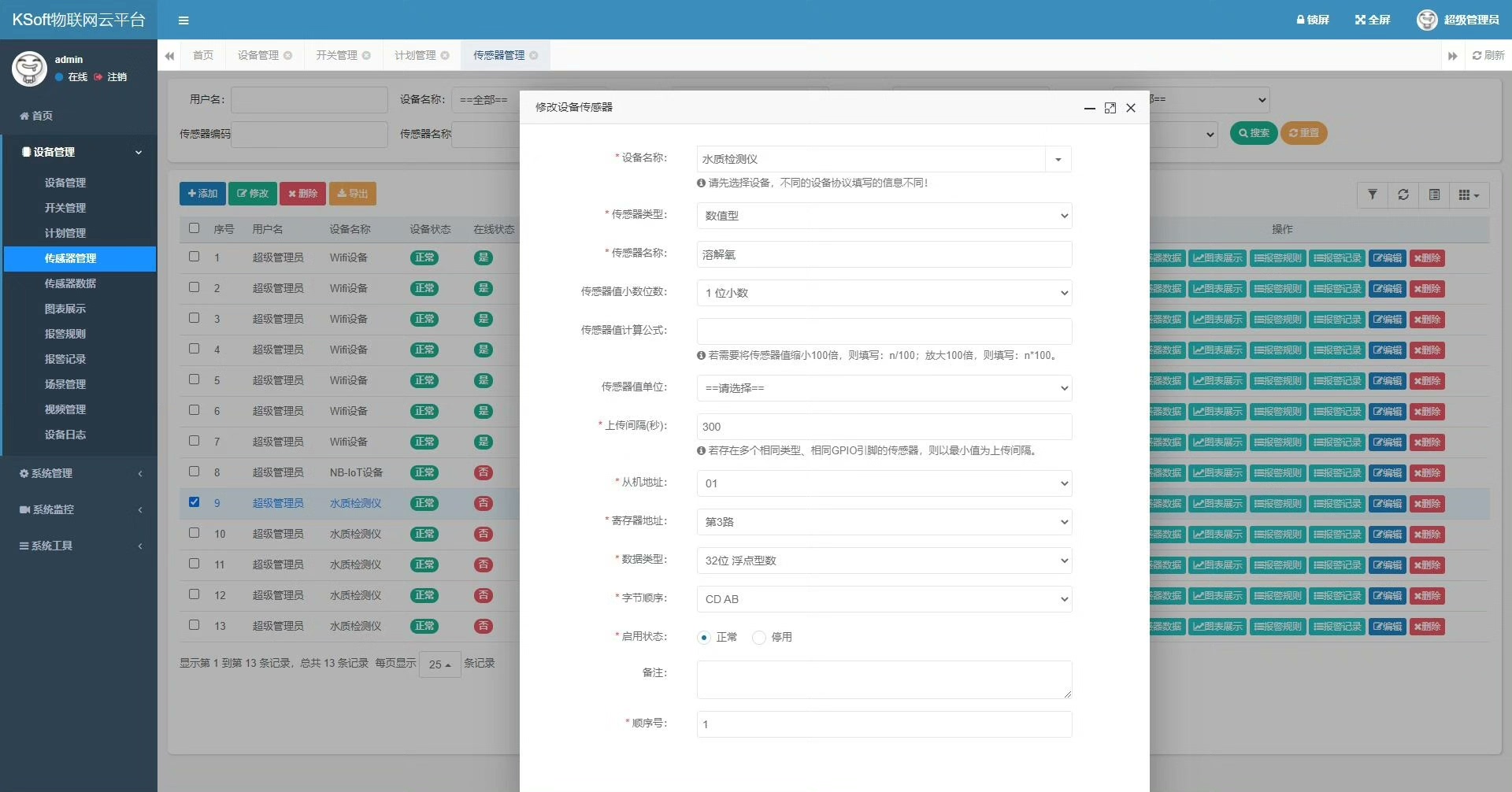Select the 停用 radio button
Screen dimensions: 1512x792
click(x=759, y=638)
